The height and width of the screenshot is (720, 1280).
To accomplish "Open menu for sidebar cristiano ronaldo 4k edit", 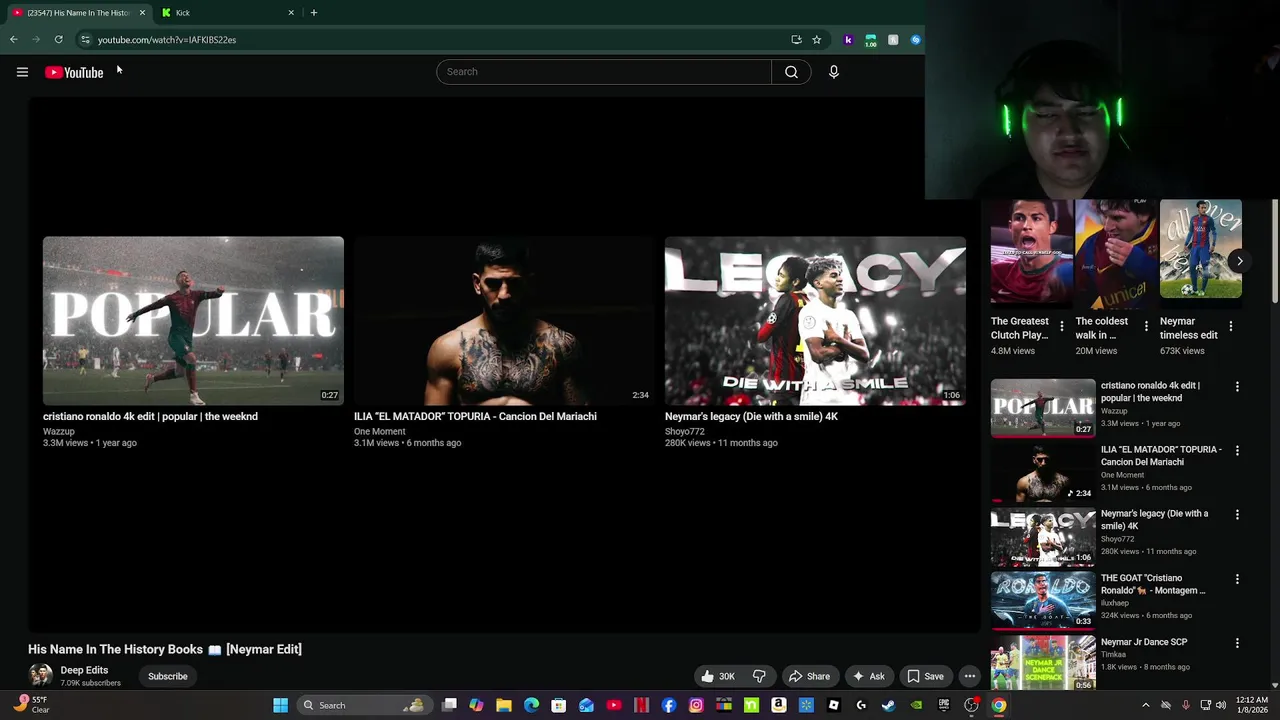I will click(x=1237, y=387).
